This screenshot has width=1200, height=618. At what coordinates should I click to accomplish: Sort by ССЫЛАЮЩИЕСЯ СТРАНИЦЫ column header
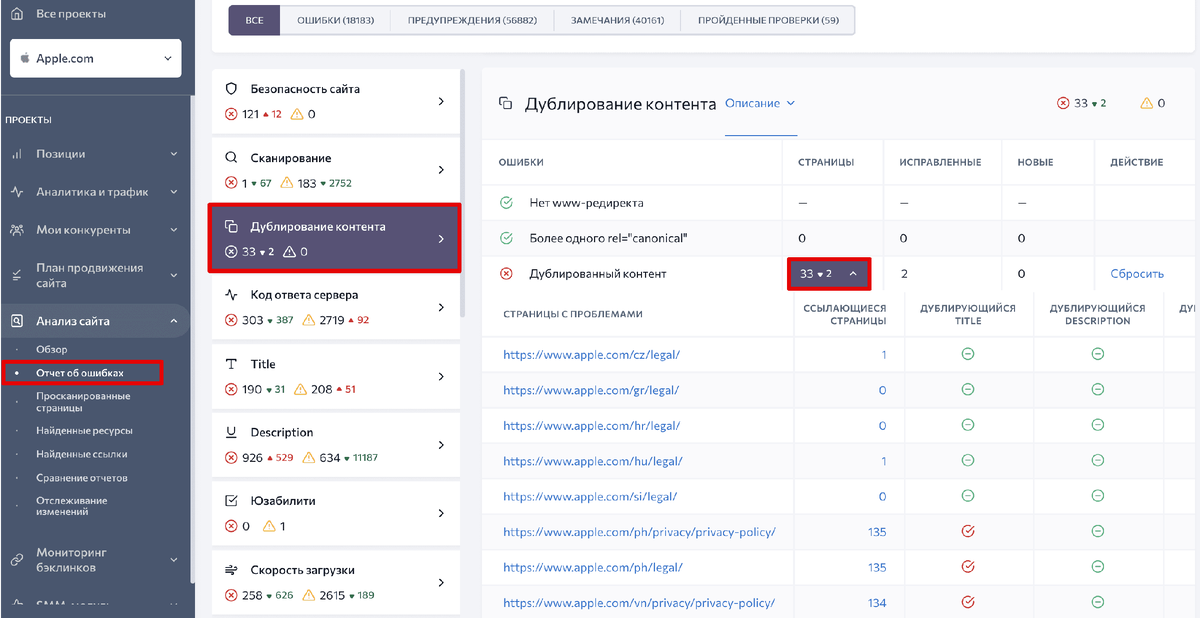point(845,314)
